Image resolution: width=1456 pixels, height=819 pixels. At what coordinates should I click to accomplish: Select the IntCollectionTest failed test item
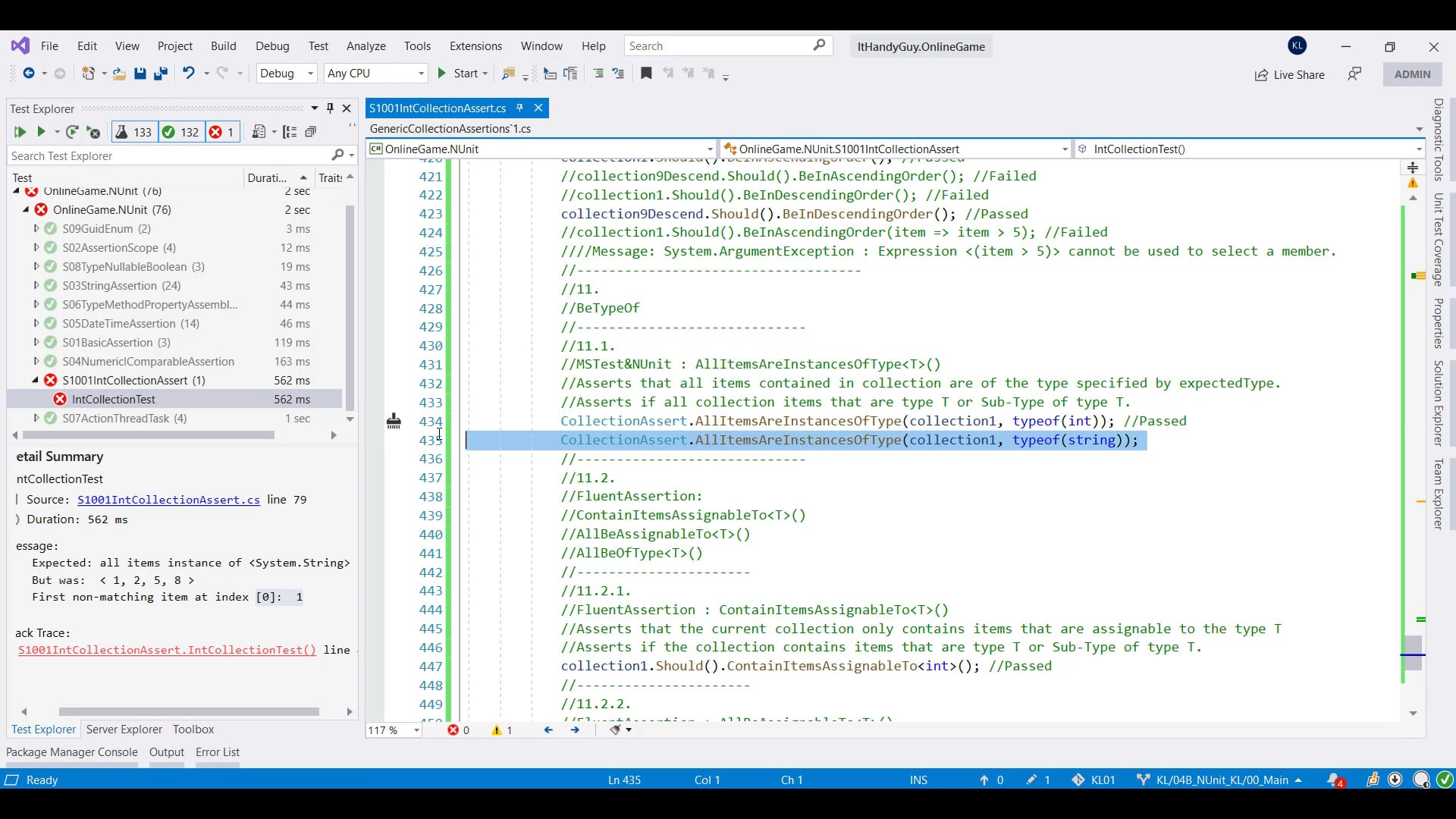[114, 400]
